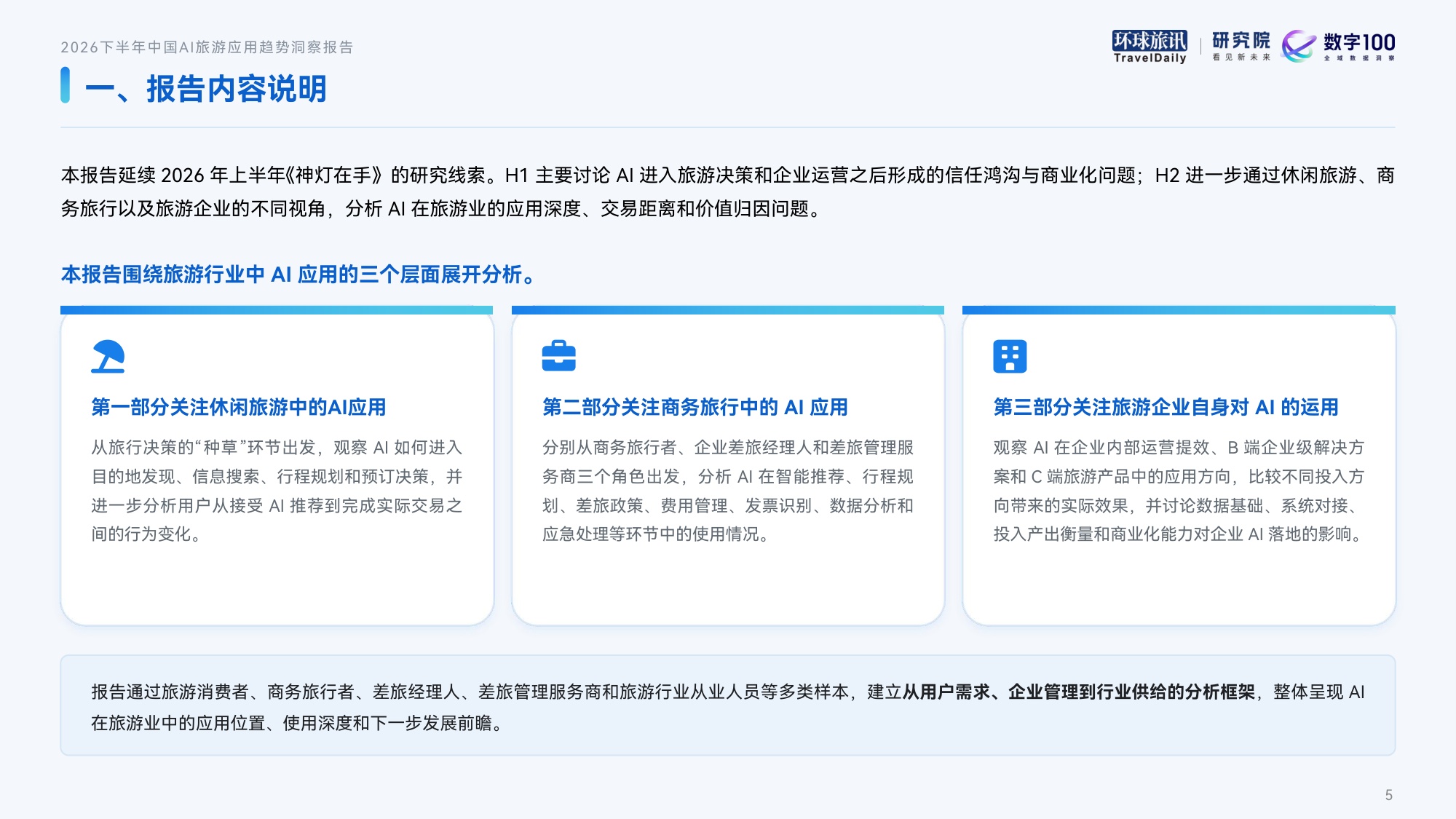Click card title 第一部分关注休闲旅游中的AI应用
The width and height of the screenshot is (1456, 819).
coord(239,407)
